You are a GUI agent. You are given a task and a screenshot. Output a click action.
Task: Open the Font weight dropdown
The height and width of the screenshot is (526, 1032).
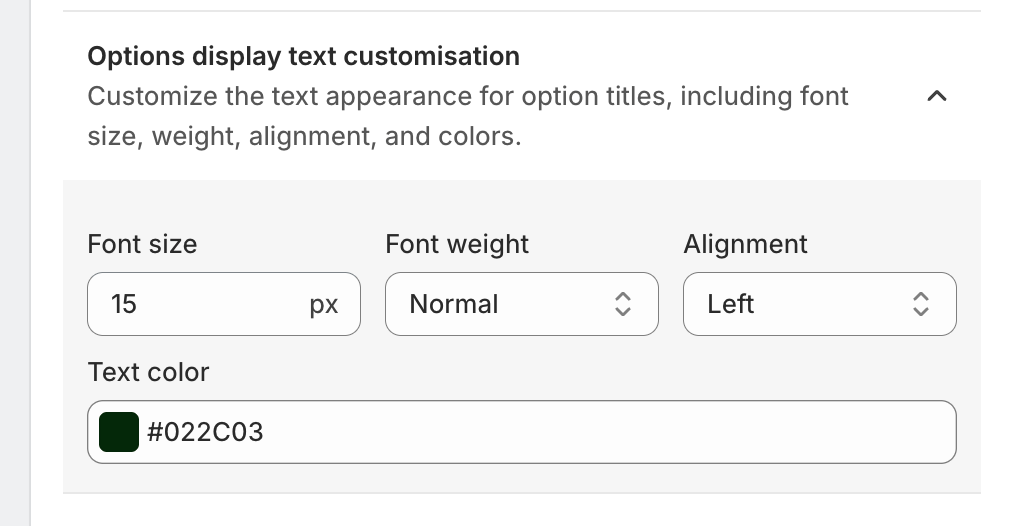[521, 304]
